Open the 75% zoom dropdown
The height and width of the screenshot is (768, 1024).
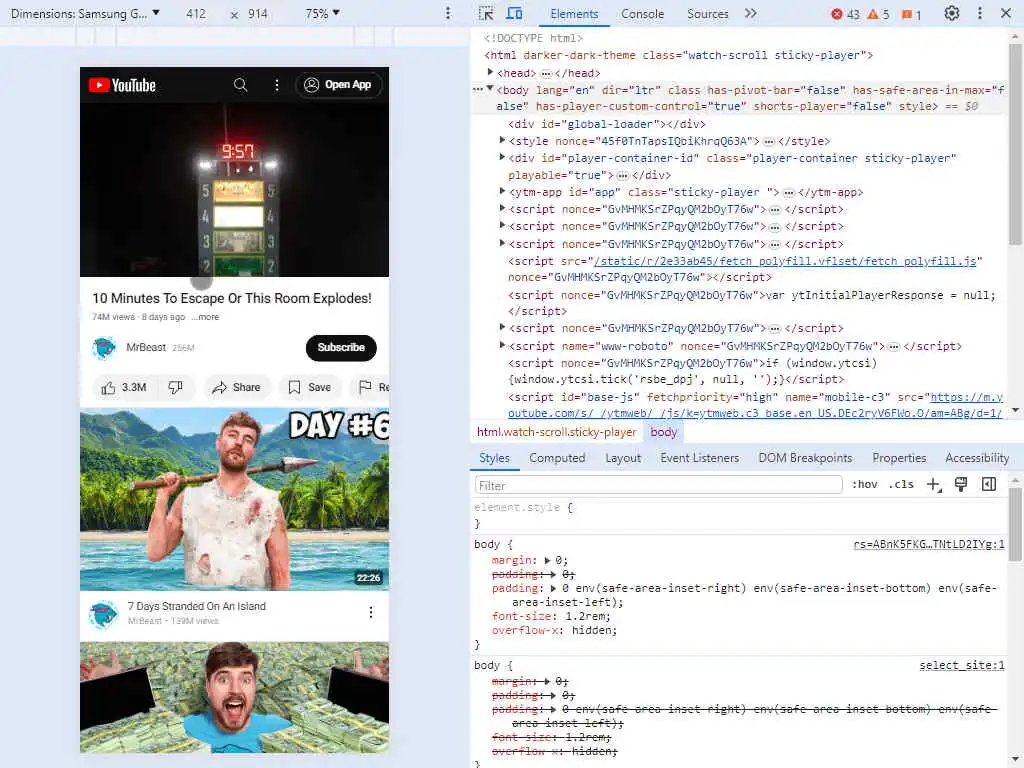tap(323, 13)
